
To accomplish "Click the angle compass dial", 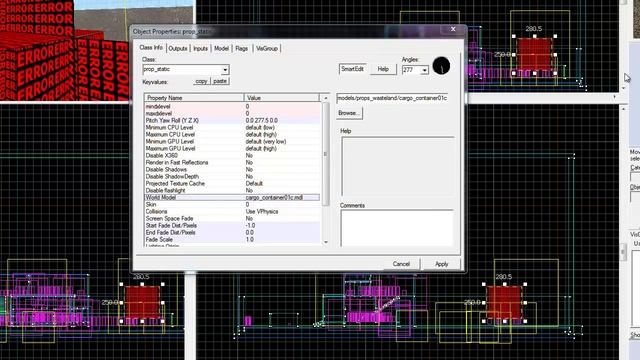I will (x=441, y=66).
